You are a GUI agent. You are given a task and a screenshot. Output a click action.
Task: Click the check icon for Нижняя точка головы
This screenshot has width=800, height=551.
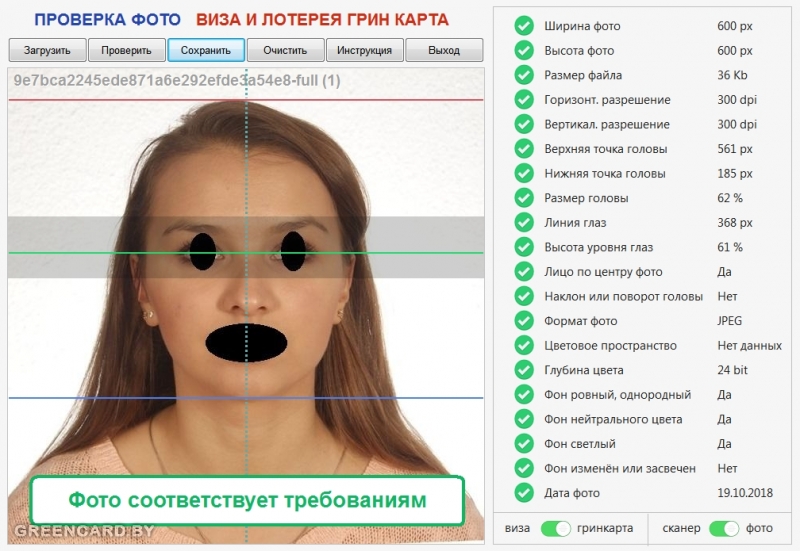(524, 173)
